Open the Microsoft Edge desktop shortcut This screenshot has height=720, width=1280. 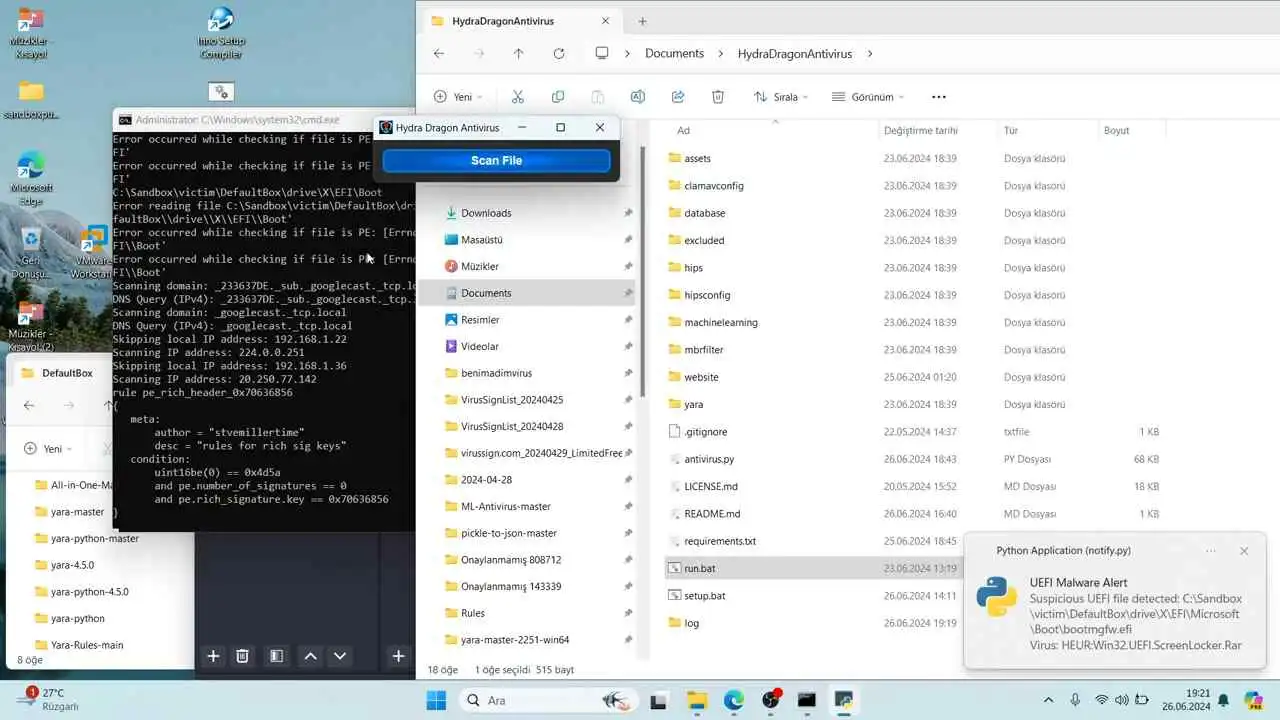(31, 177)
